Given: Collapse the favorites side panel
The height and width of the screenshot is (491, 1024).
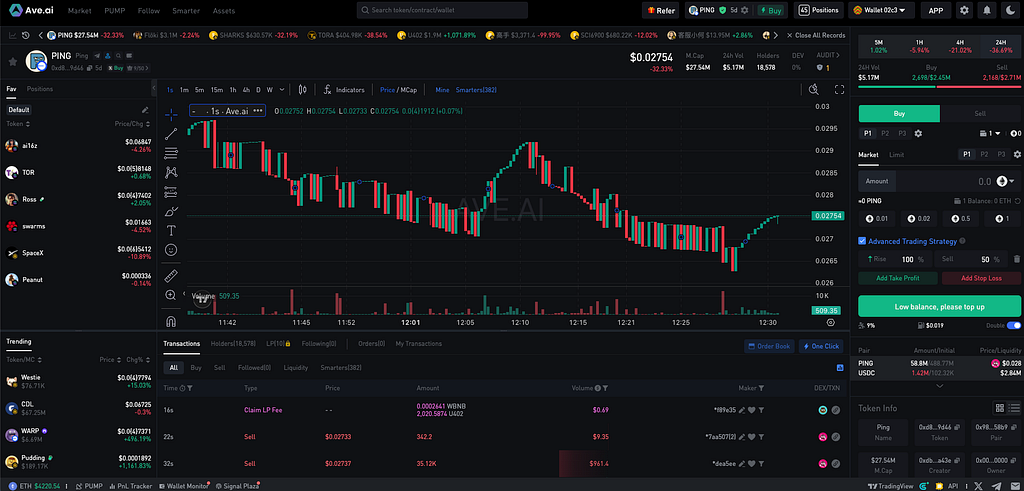Looking at the screenshot, I should click(x=154, y=87).
